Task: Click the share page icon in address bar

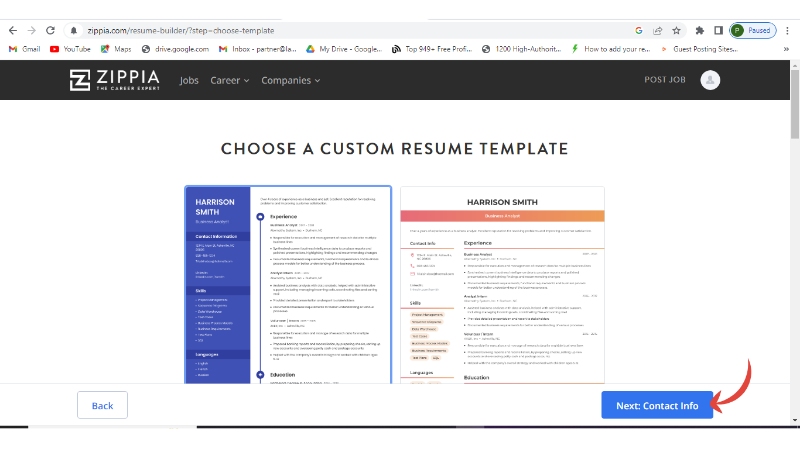Action: tap(658, 30)
